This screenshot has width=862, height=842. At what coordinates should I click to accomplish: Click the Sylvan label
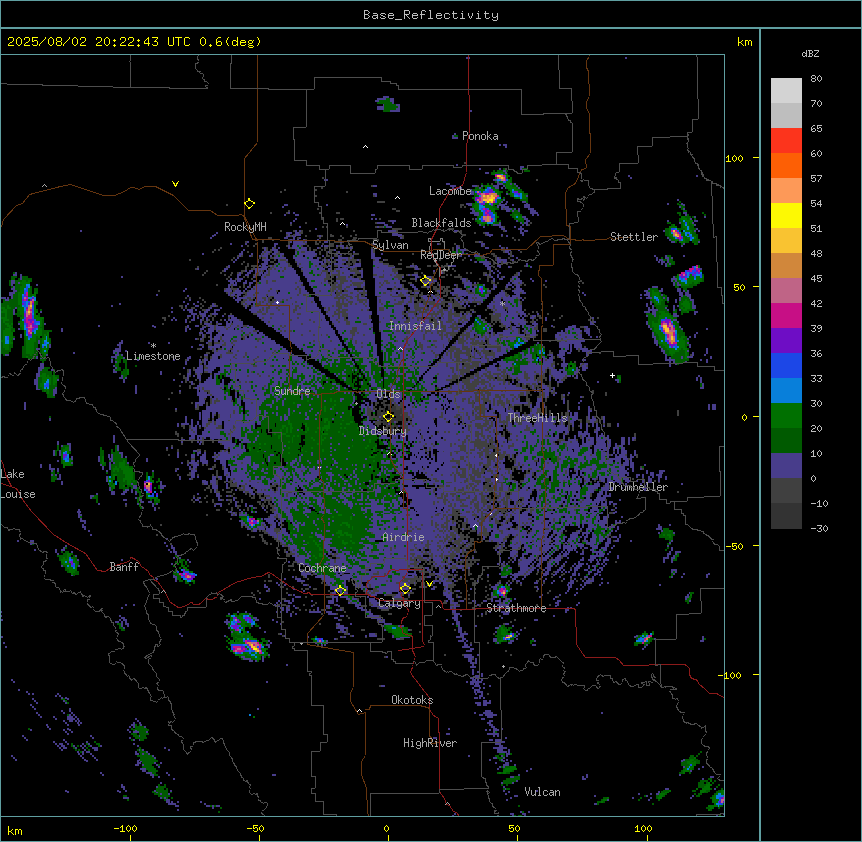pos(390,245)
